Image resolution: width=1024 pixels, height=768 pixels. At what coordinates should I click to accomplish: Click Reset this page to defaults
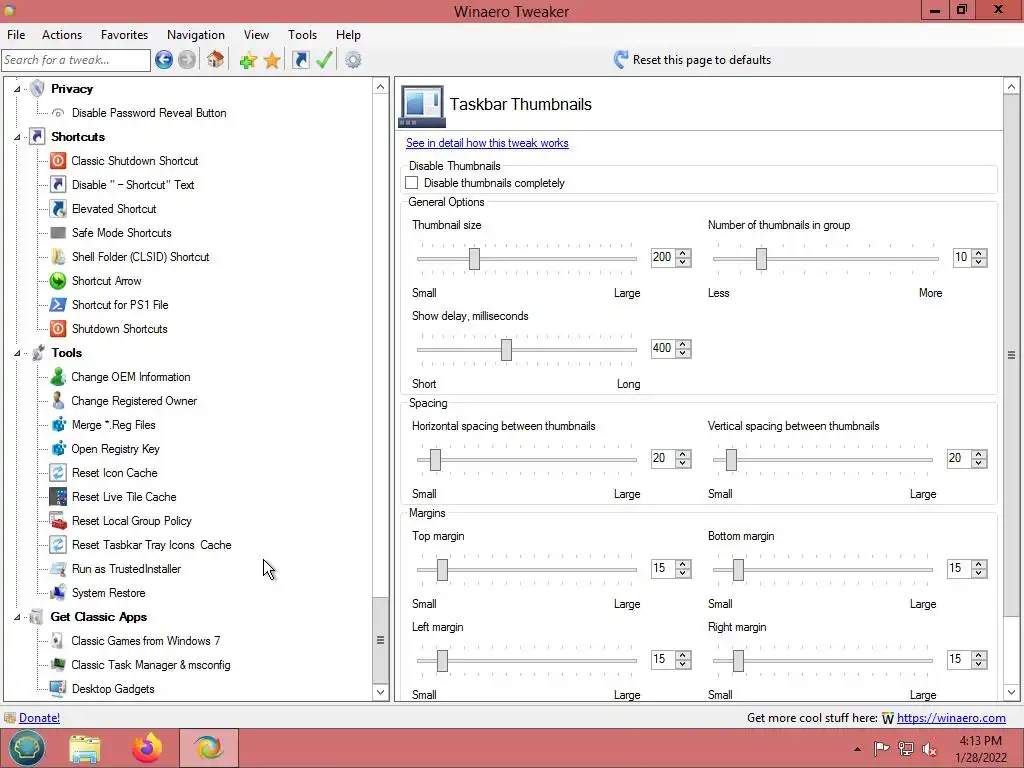(x=692, y=60)
